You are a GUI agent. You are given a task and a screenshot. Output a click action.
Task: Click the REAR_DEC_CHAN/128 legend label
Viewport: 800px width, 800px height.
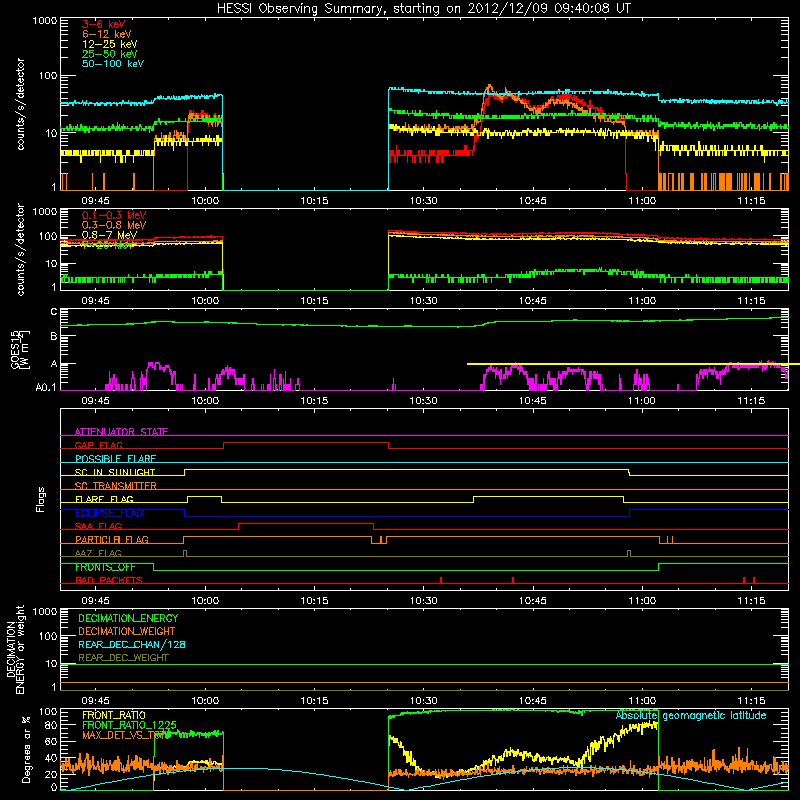[132, 644]
